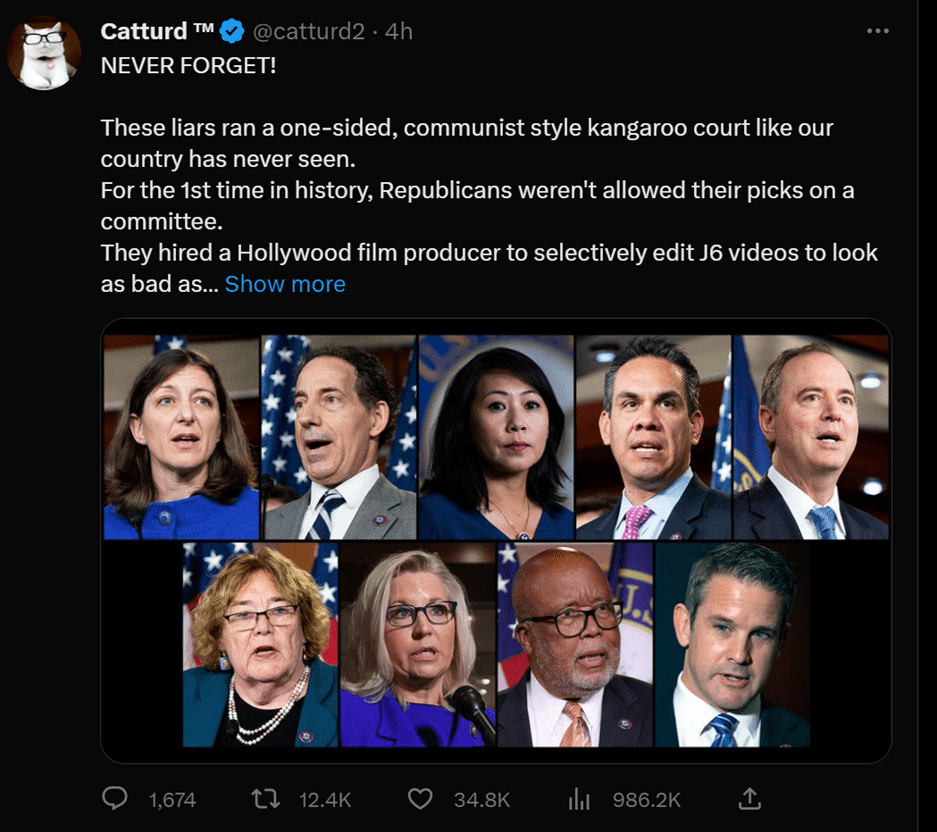Click the reply speech bubble icon
This screenshot has width=937, height=832.
(x=116, y=798)
